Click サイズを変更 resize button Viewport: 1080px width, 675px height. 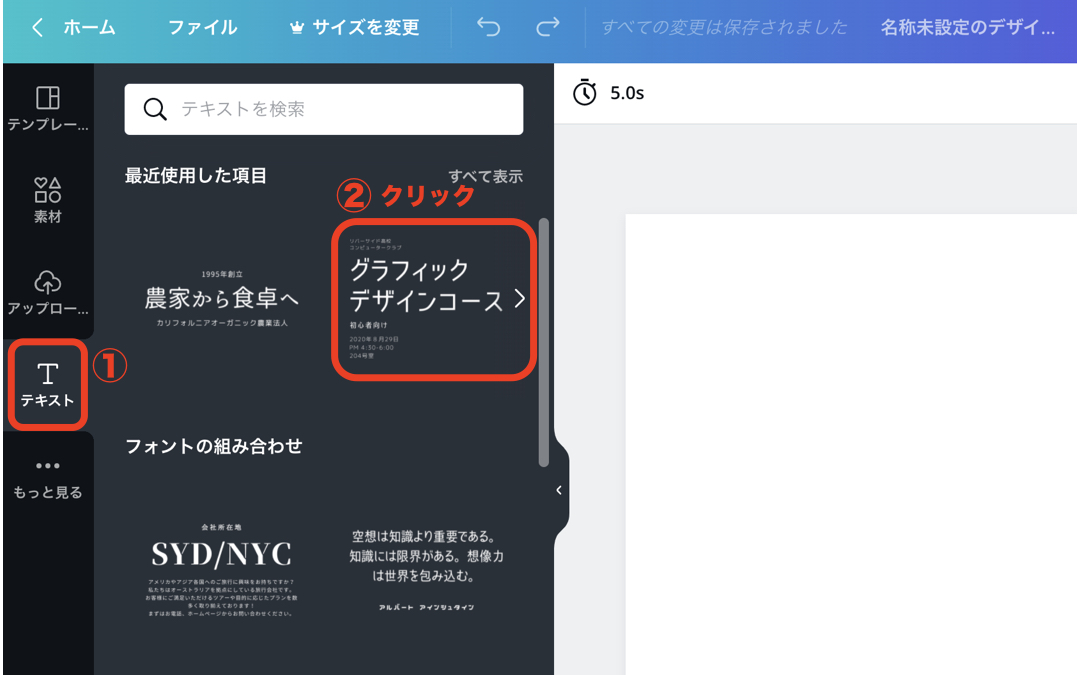pos(354,28)
